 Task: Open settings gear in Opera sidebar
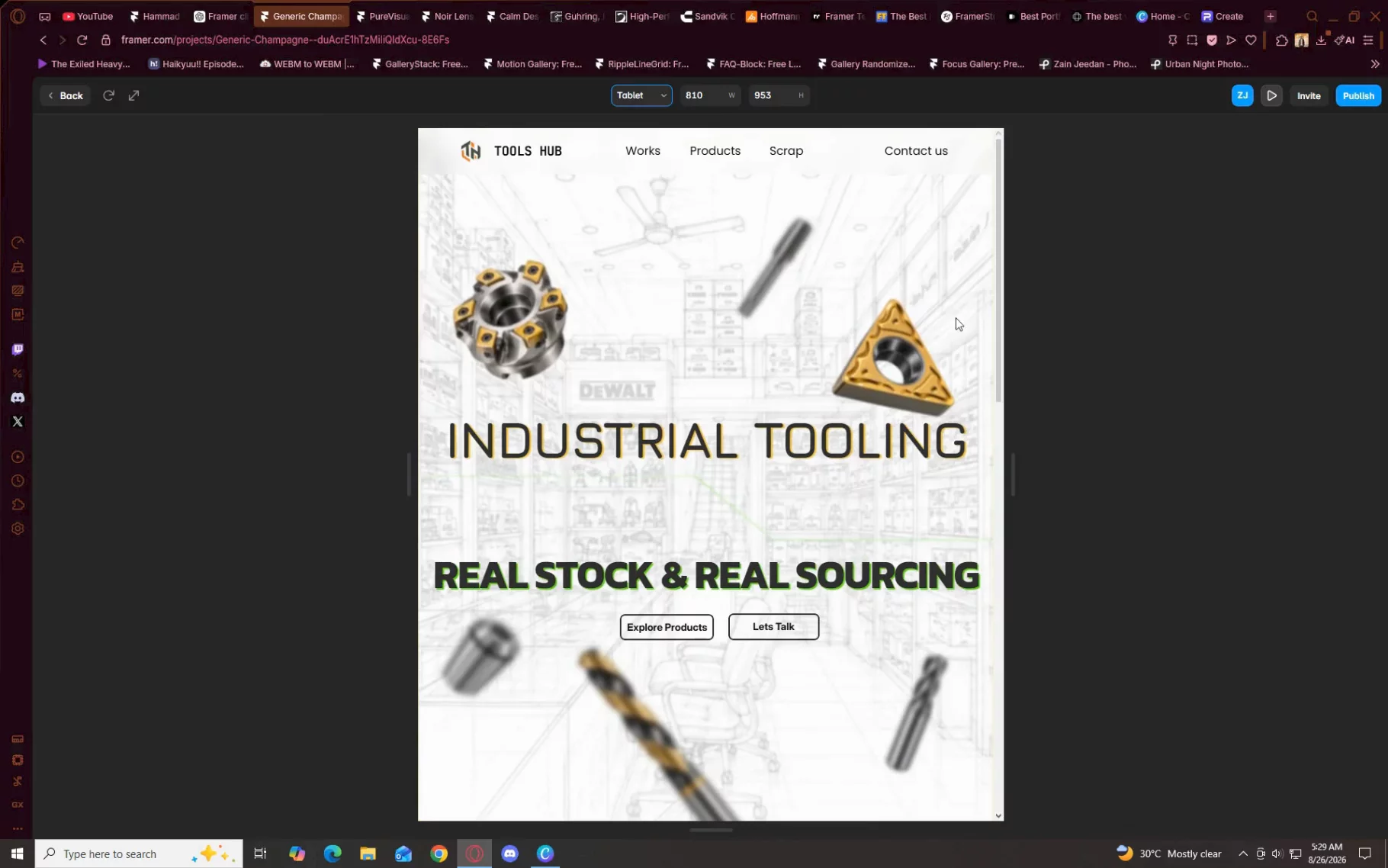tap(18, 529)
